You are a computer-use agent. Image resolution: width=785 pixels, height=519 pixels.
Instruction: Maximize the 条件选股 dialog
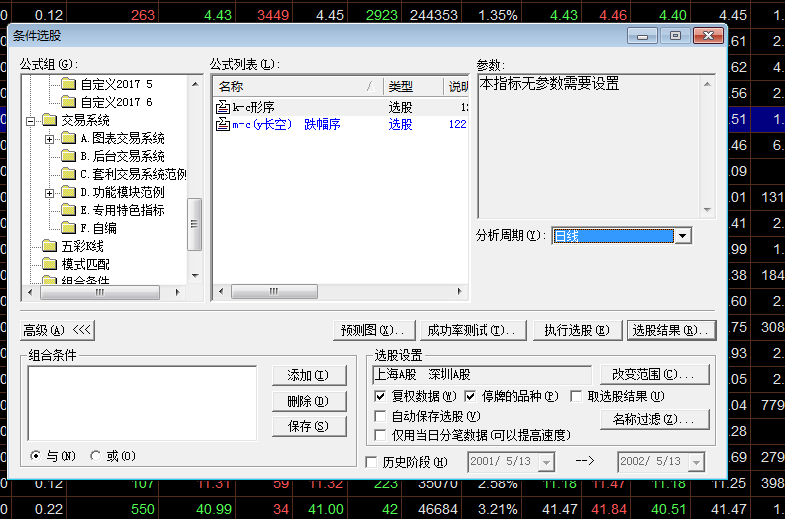coord(675,36)
